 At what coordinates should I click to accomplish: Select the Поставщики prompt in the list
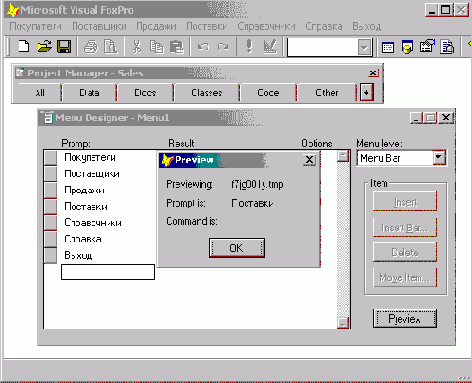pyautogui.click(x=92, y=174)
